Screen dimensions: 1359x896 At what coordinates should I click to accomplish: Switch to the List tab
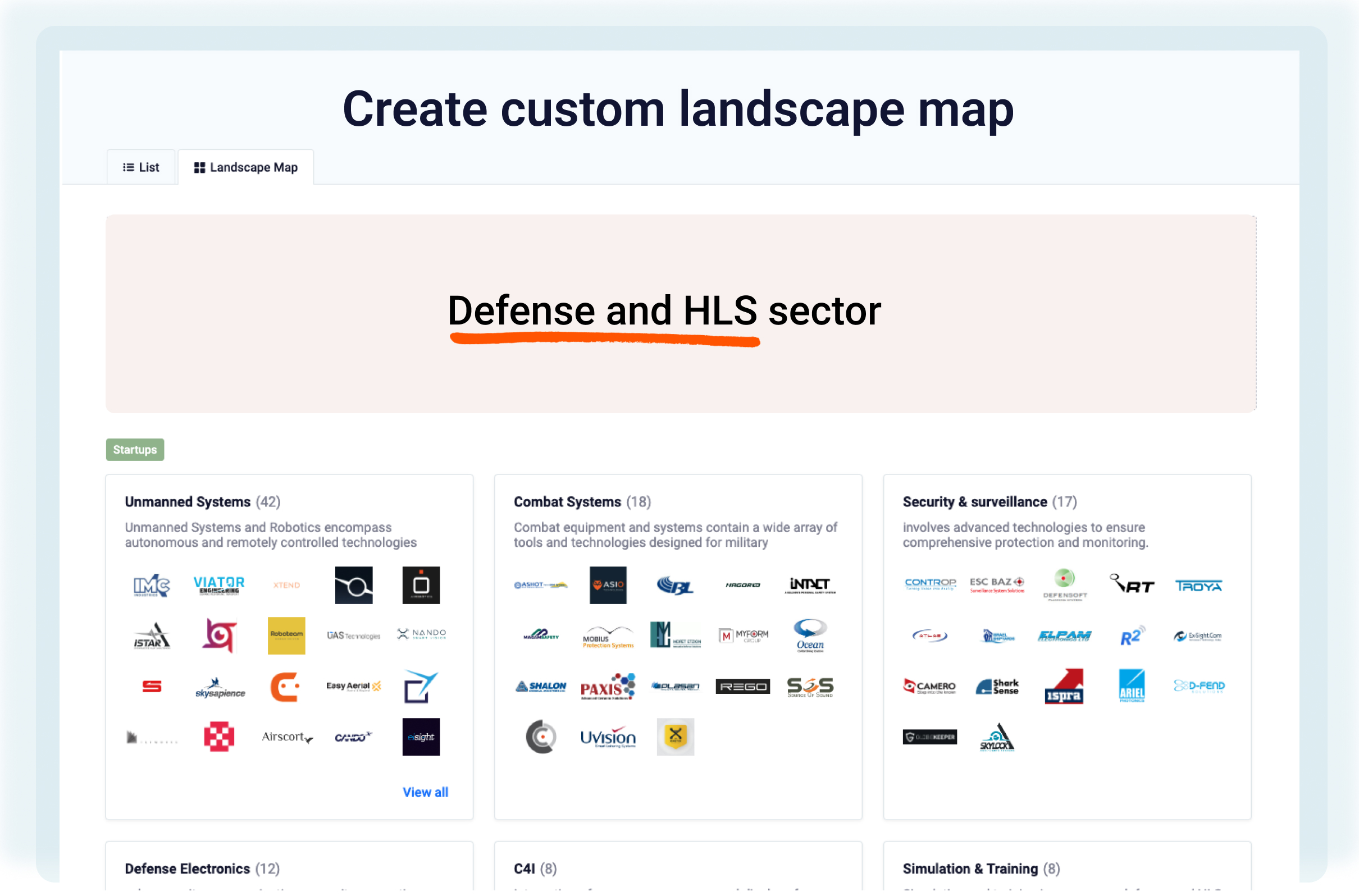(140, 167)
